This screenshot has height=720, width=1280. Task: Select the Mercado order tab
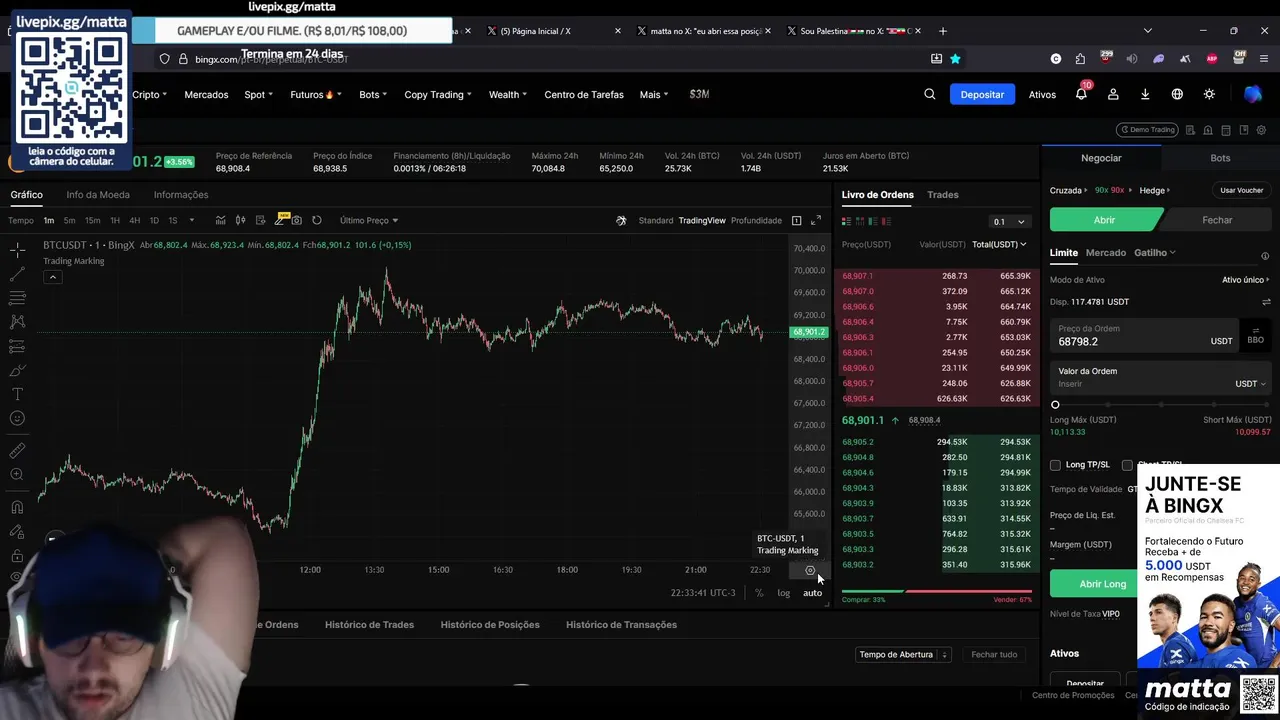(x=1106, y=253)
